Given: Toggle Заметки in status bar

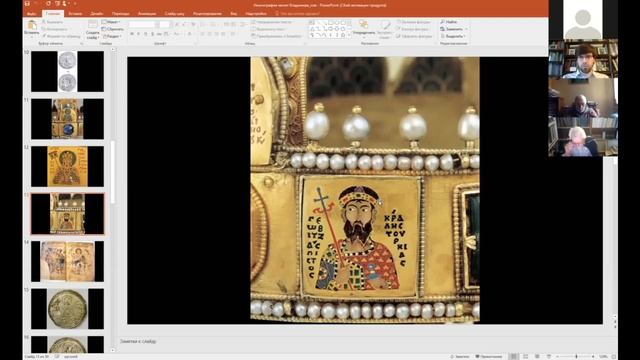Looking at the screenshot, I should (x=461, y=356).
